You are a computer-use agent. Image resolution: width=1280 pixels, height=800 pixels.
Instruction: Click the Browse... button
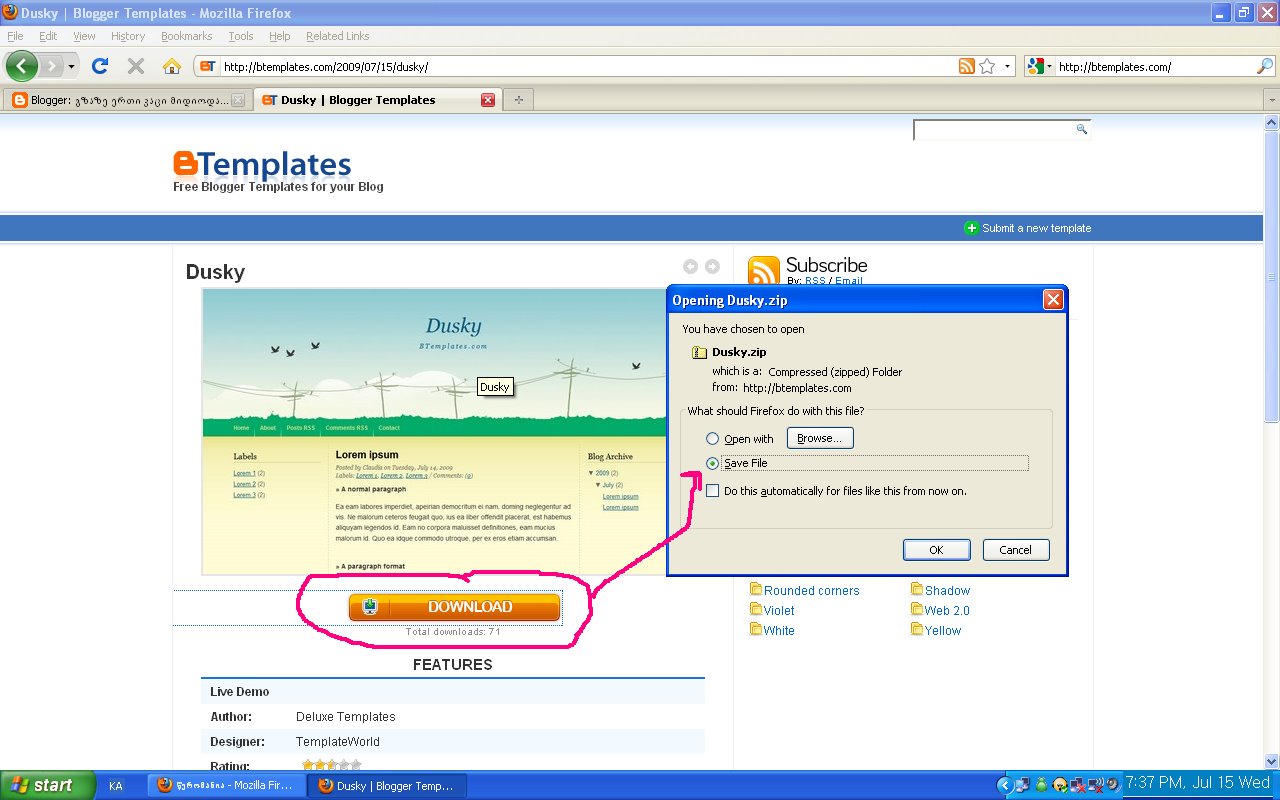pyautogui.click(x=820, y=438)
